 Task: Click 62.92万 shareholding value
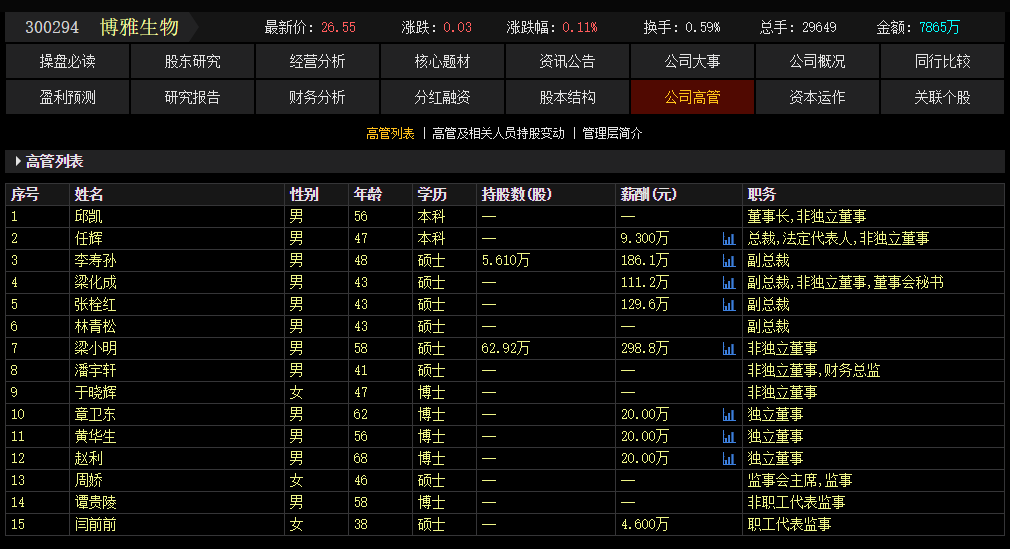click(x=506, y=349)
